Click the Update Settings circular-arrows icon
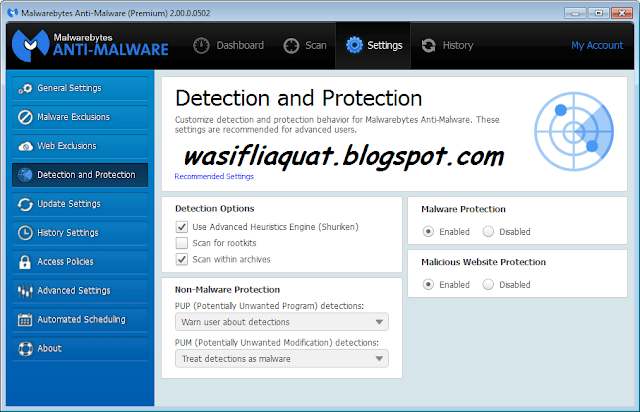The image size is (640, 412). [25, 204]
